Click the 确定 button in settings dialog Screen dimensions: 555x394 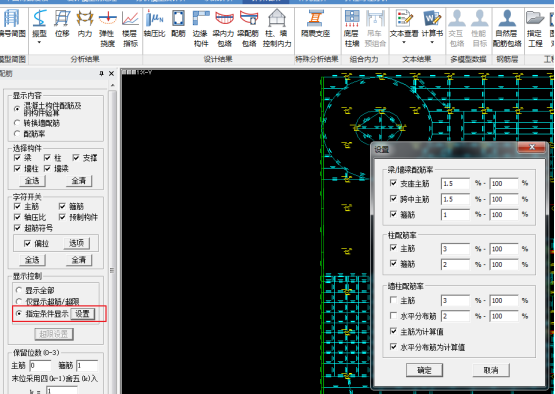[424, 370]
